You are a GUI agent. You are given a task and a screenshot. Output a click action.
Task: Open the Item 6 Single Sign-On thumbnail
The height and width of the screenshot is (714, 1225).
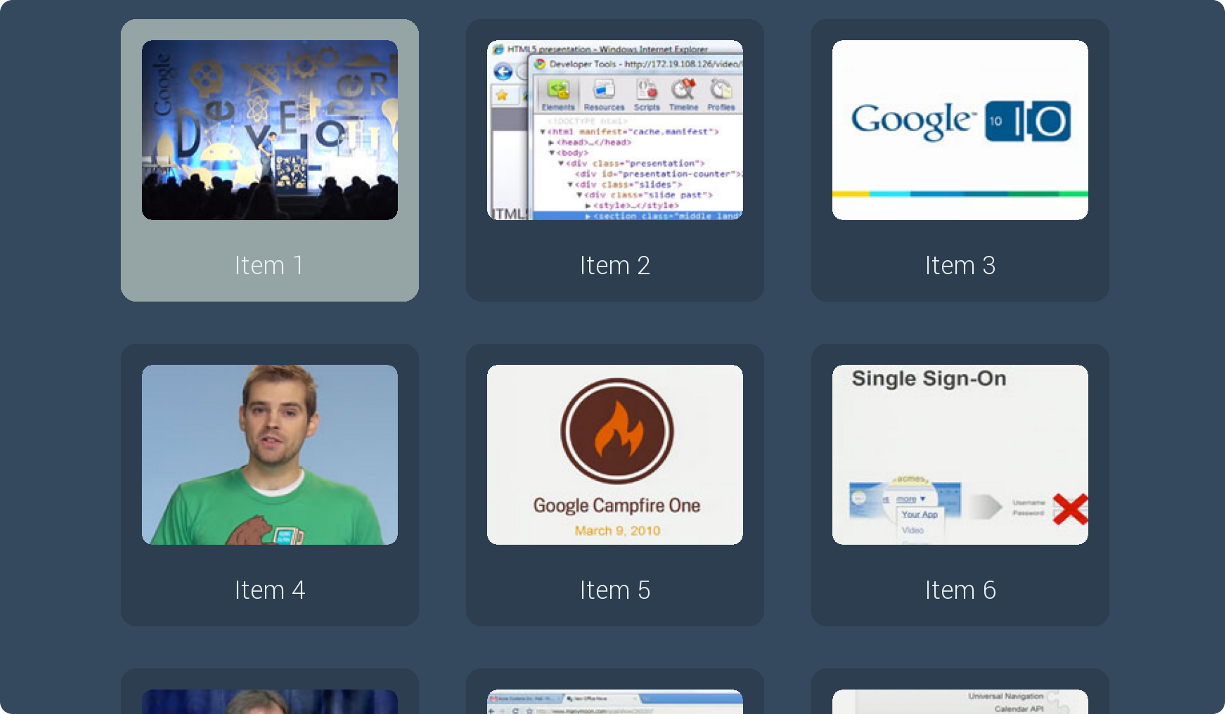point(960,455)
